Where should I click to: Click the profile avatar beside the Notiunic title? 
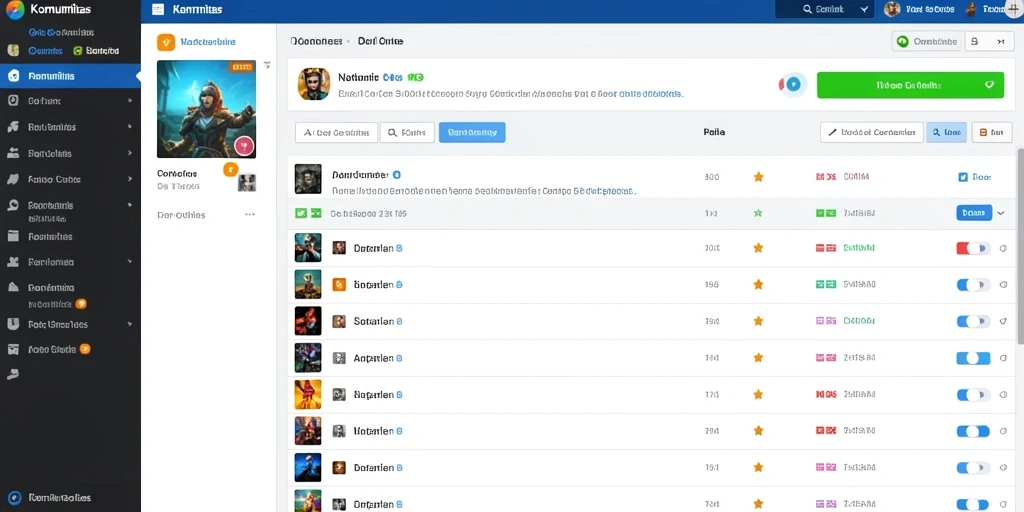click(313, 84)
